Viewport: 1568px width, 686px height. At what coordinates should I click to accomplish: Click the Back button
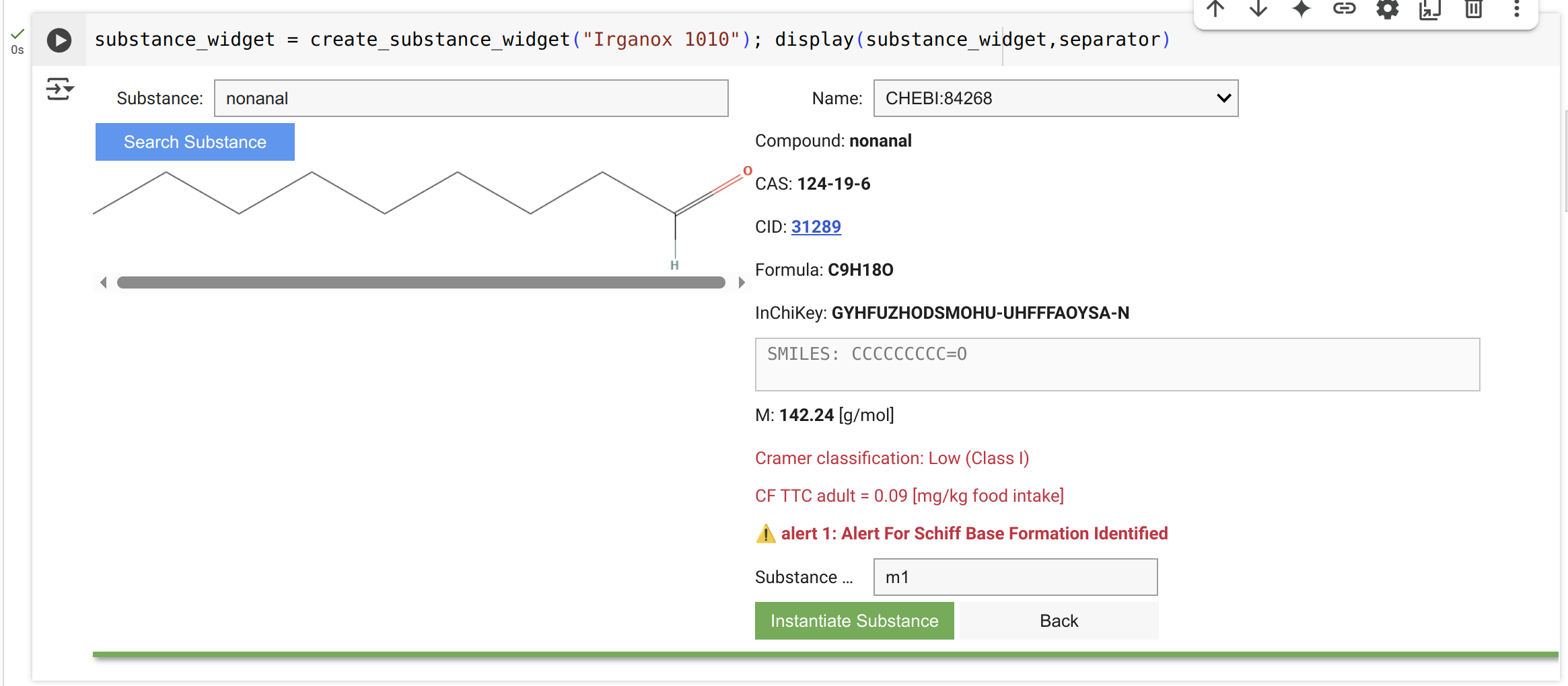1059,621
